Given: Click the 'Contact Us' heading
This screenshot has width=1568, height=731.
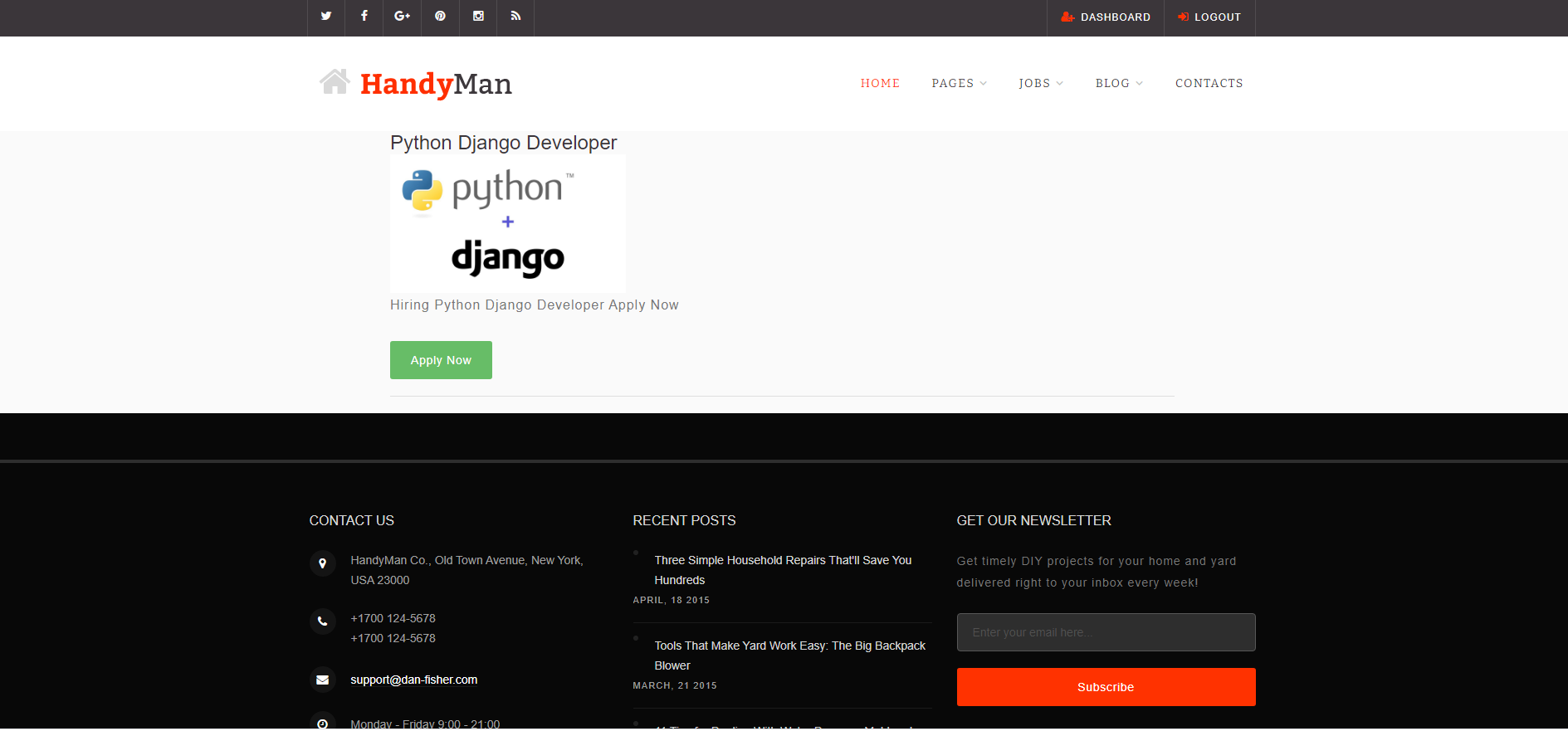Looking at the screenshot, I should pyautogui.click(x=352, y=520).
